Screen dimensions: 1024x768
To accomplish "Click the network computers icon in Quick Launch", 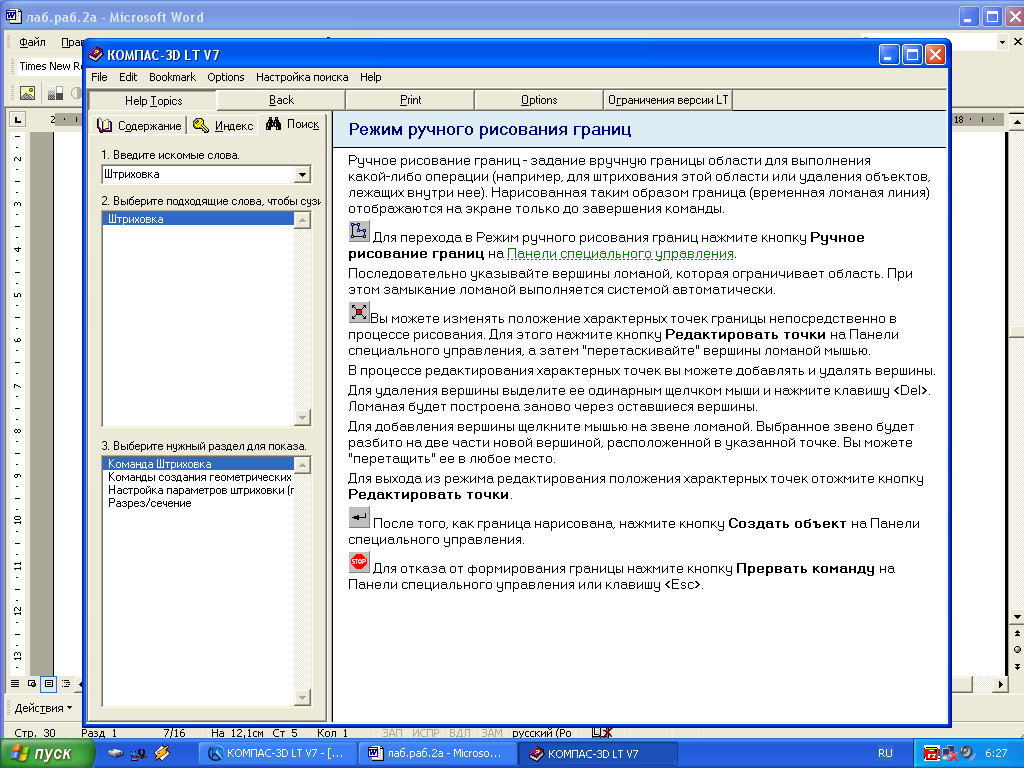I will pos(138,754).
